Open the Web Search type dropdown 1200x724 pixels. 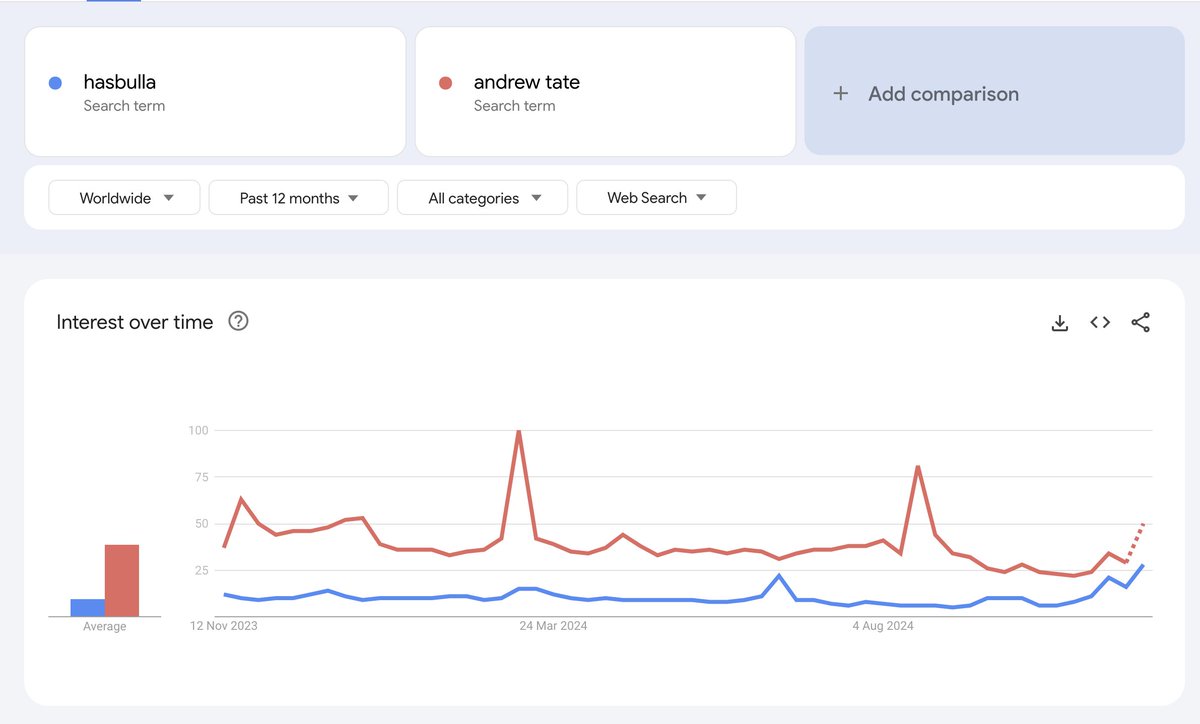pyautogui.click(x=657, y=198)
